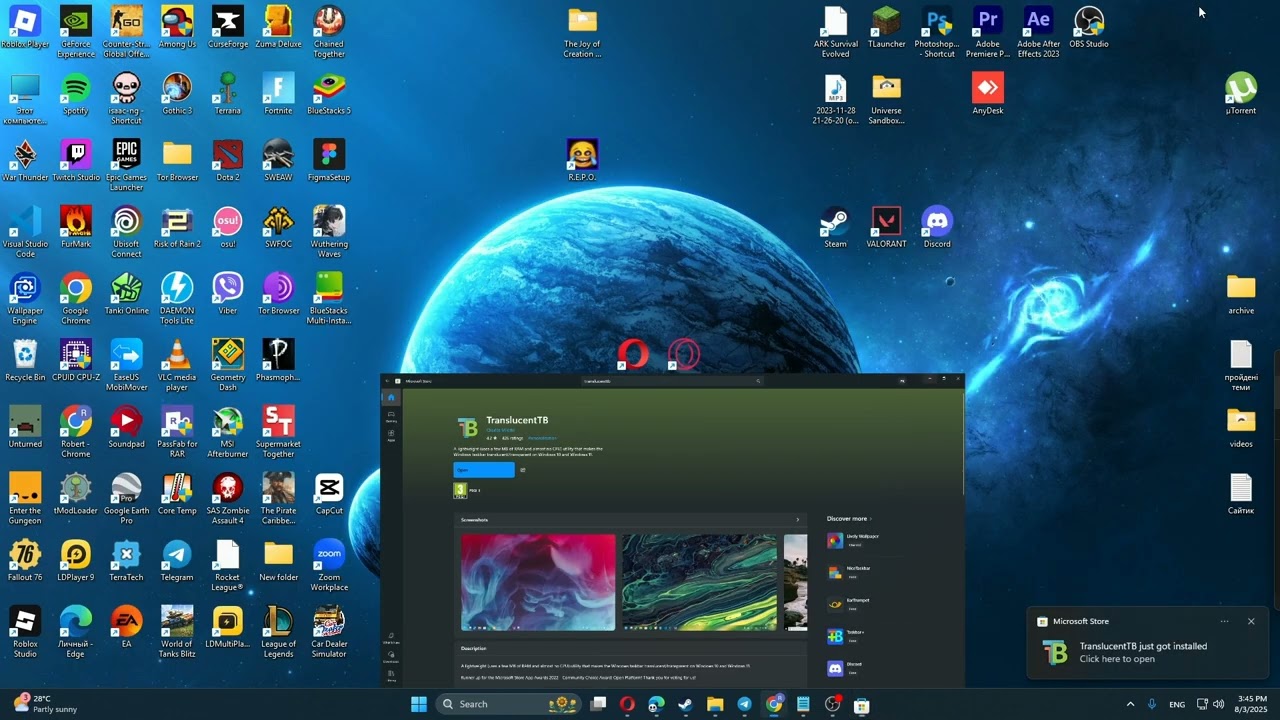This screenshot has width=1280, height=720.
Task: Switch to Chrome in the taskbar
Action: tap(774, 704)
